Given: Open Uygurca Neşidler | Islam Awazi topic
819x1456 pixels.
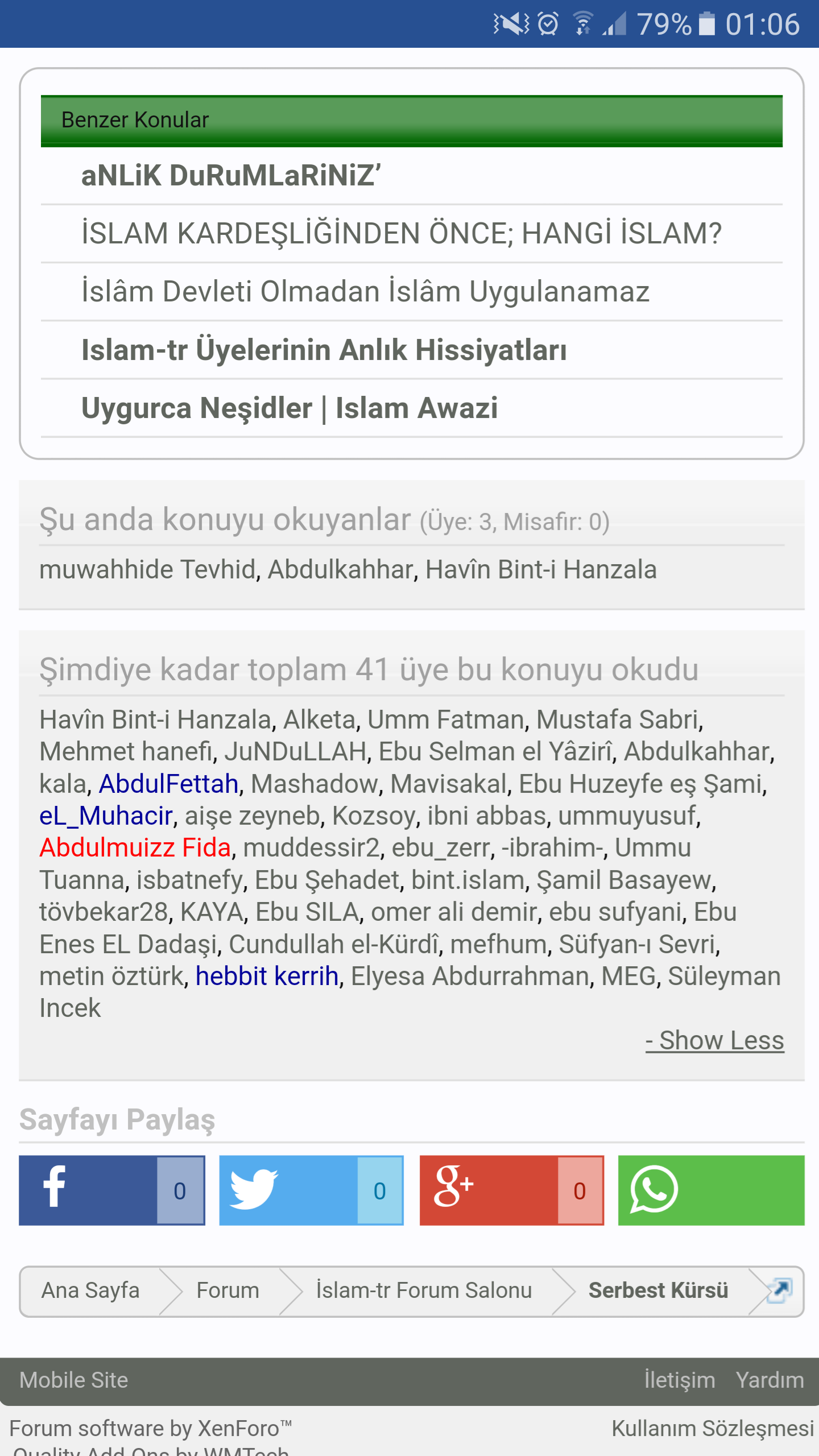Looking at the screenshot, I should (289, 408).
